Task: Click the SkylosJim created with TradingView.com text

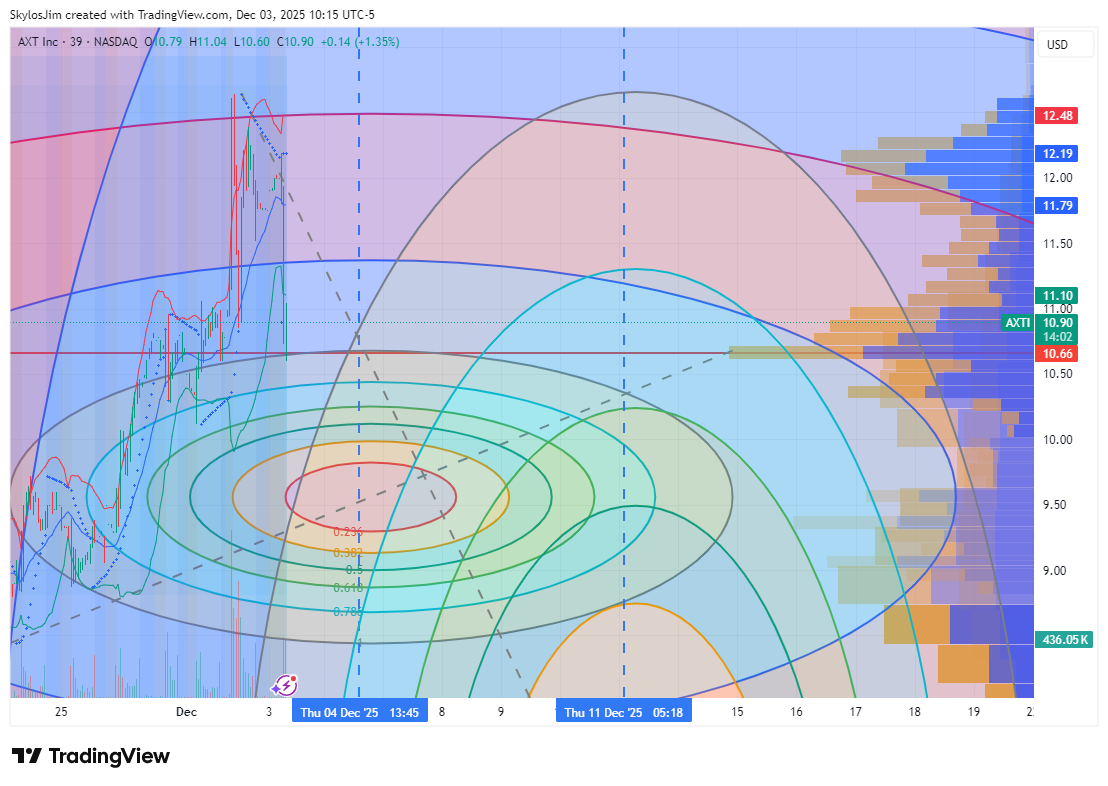Action: [192, 15]
